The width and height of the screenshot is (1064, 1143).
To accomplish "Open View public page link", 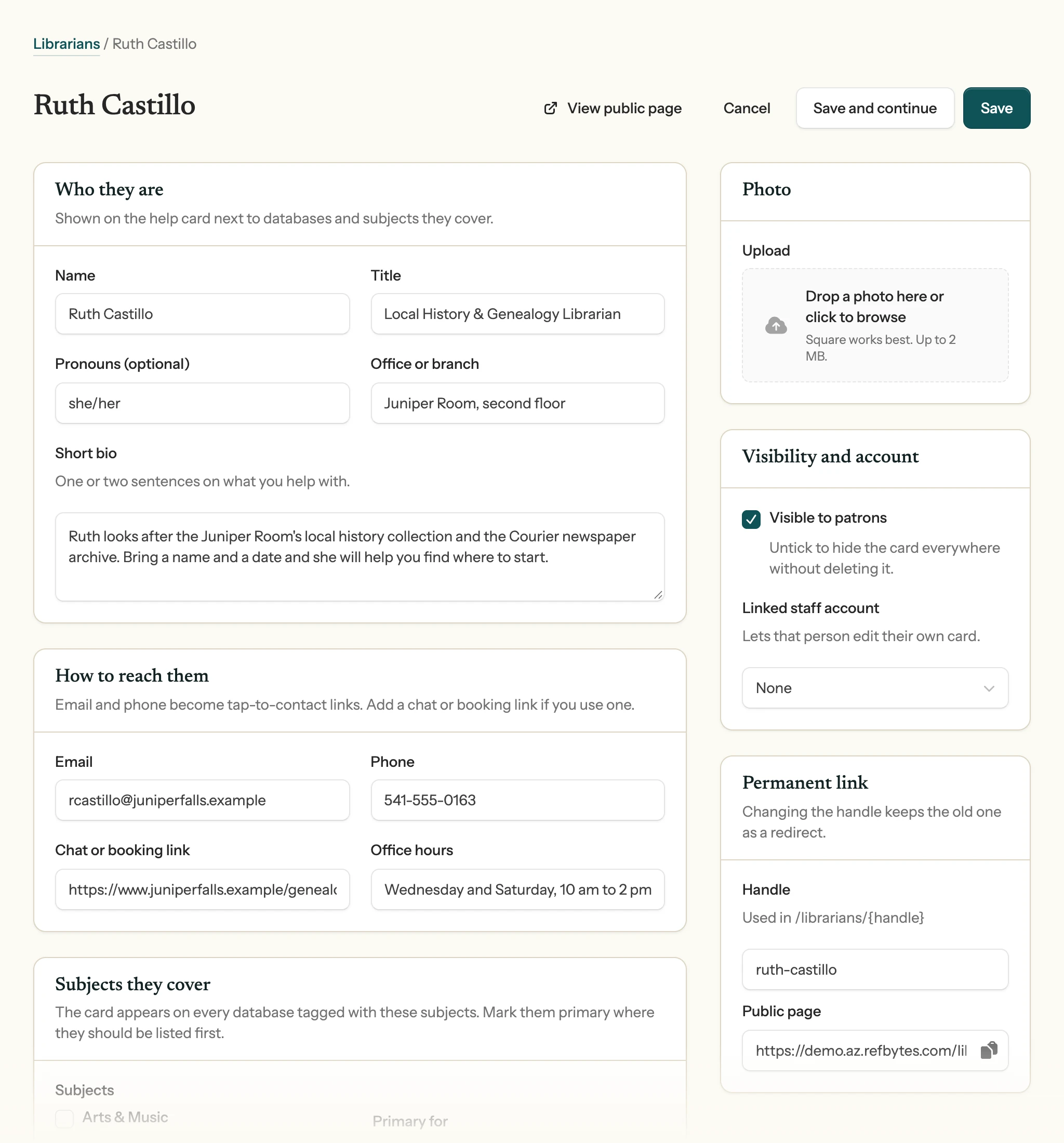I will coord(613,108).
